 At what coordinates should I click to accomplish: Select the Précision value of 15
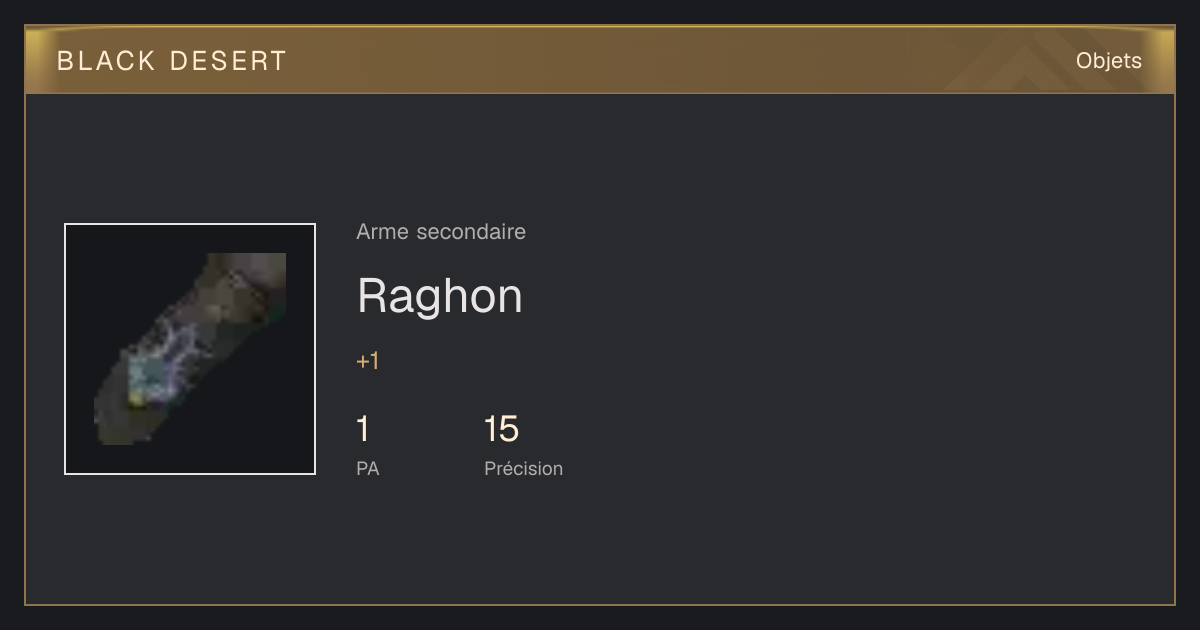(x=501, y=429)
